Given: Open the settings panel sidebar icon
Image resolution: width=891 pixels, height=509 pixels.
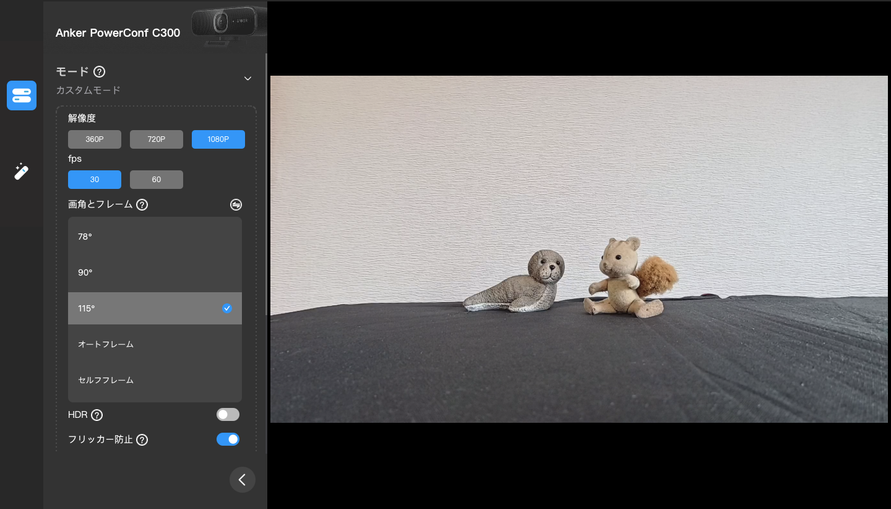Looking at the screenshot, I should [x=22, y=95].
